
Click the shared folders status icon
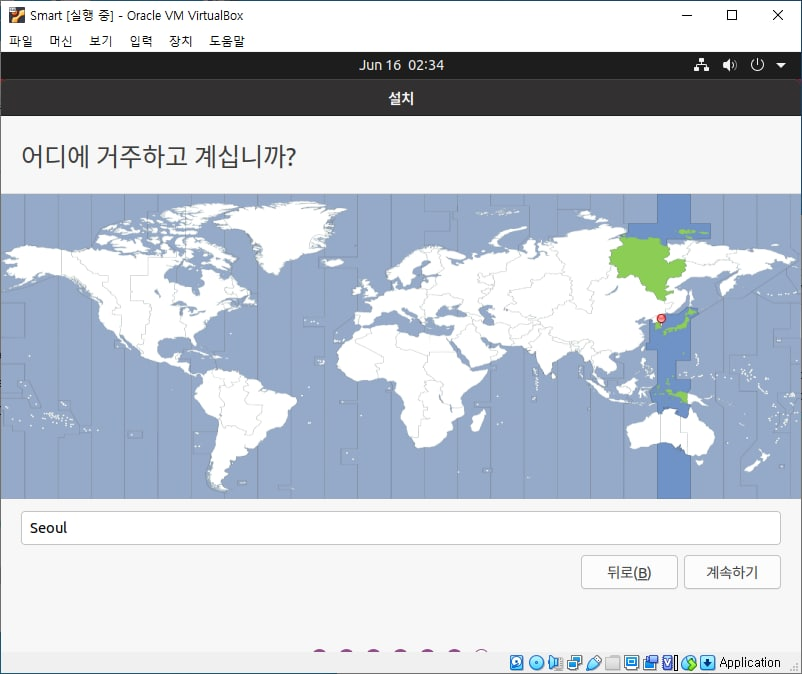(612, 663)
